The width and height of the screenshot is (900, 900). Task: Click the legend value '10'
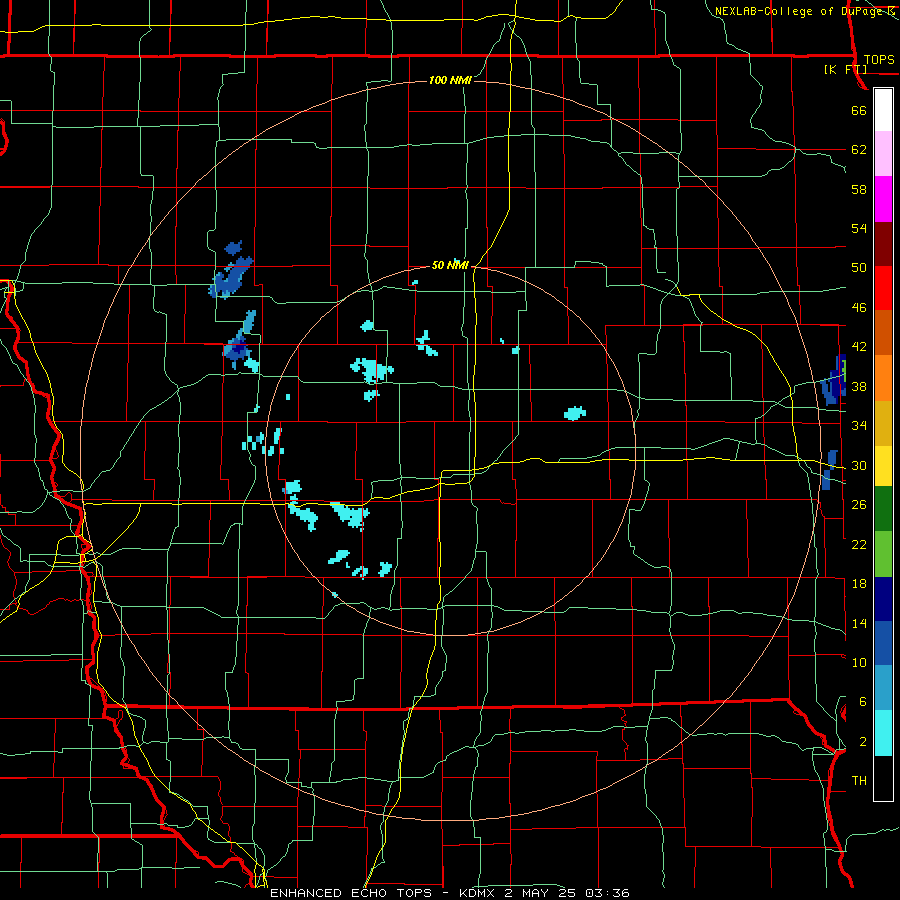tap(859, 662)
